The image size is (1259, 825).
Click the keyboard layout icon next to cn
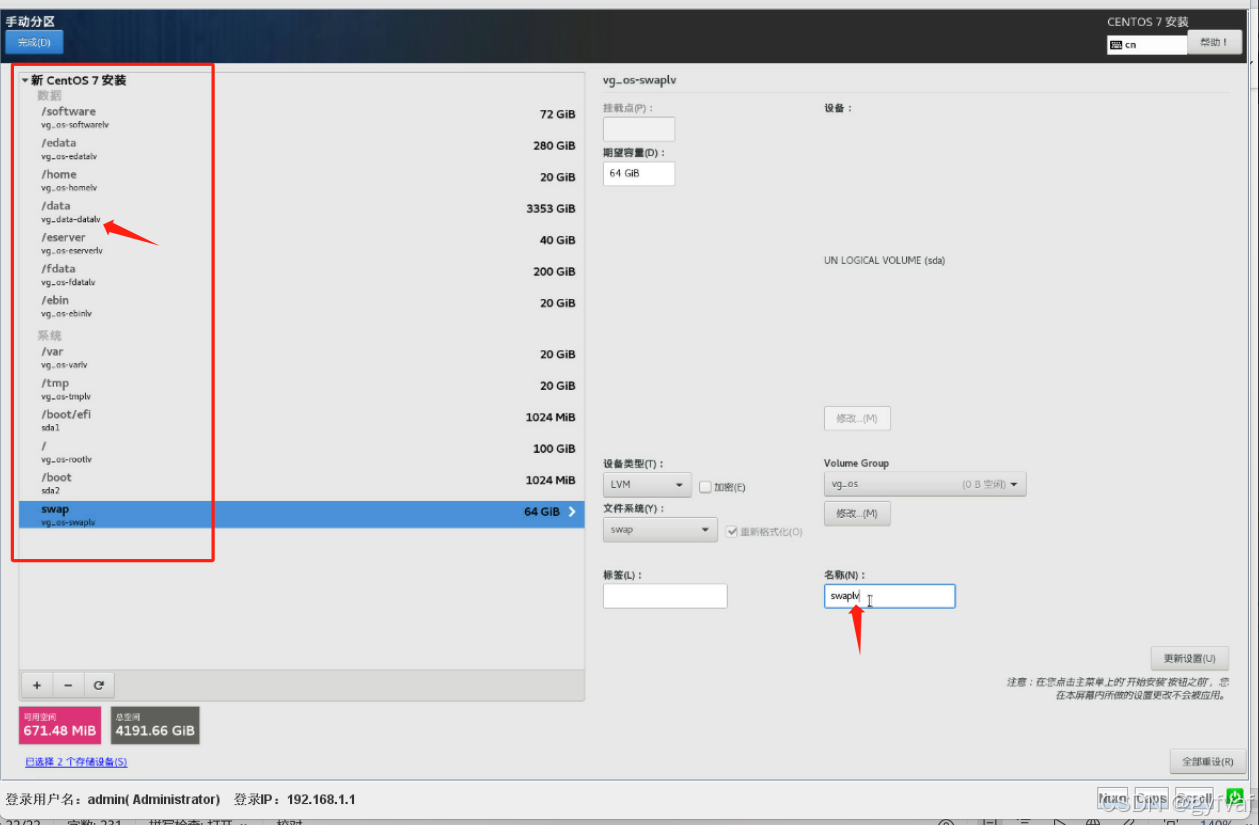[x=1117, y=44]
